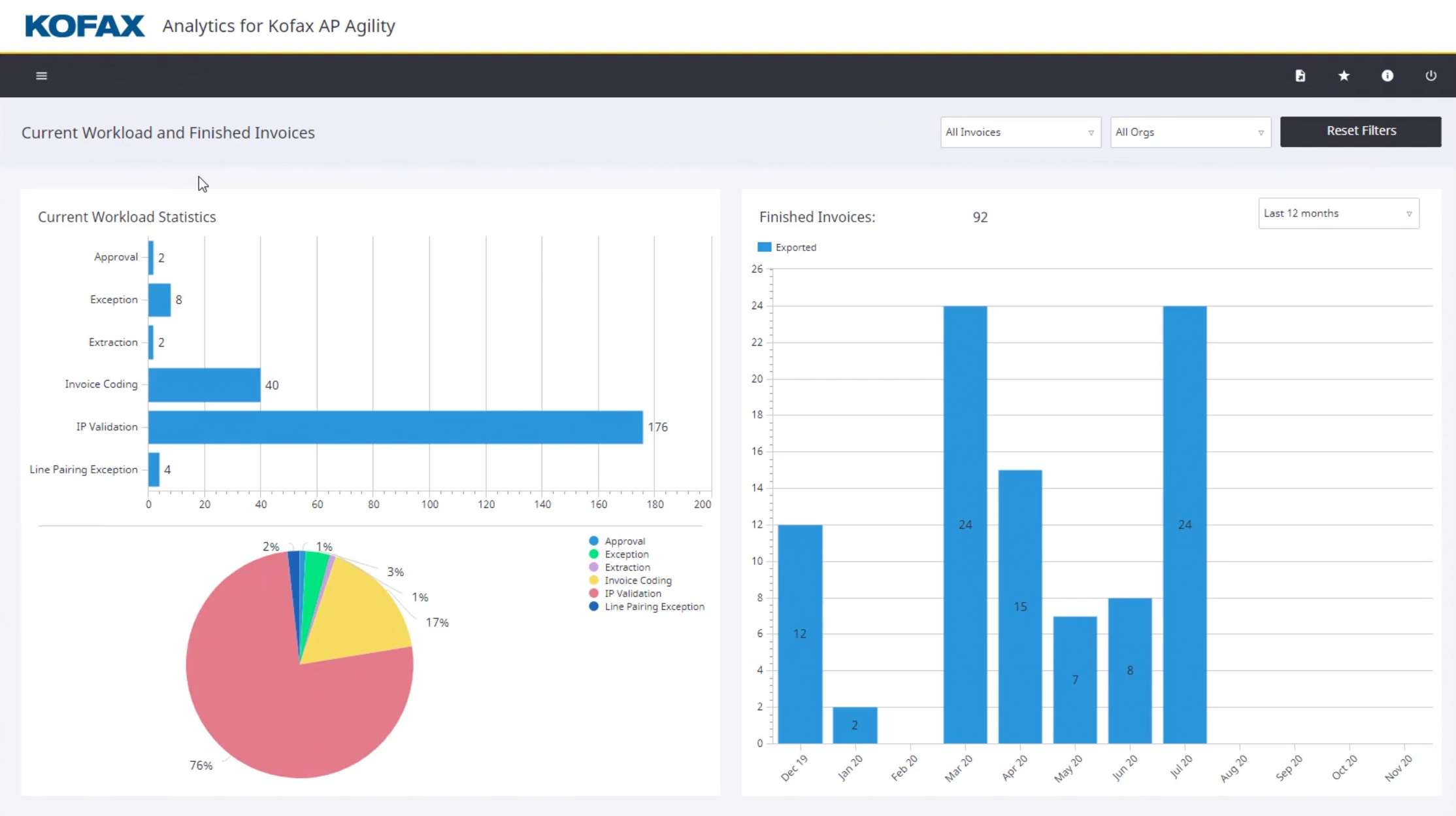
Task: Open the hamburger navigation menu
Action: click(41, 76)
